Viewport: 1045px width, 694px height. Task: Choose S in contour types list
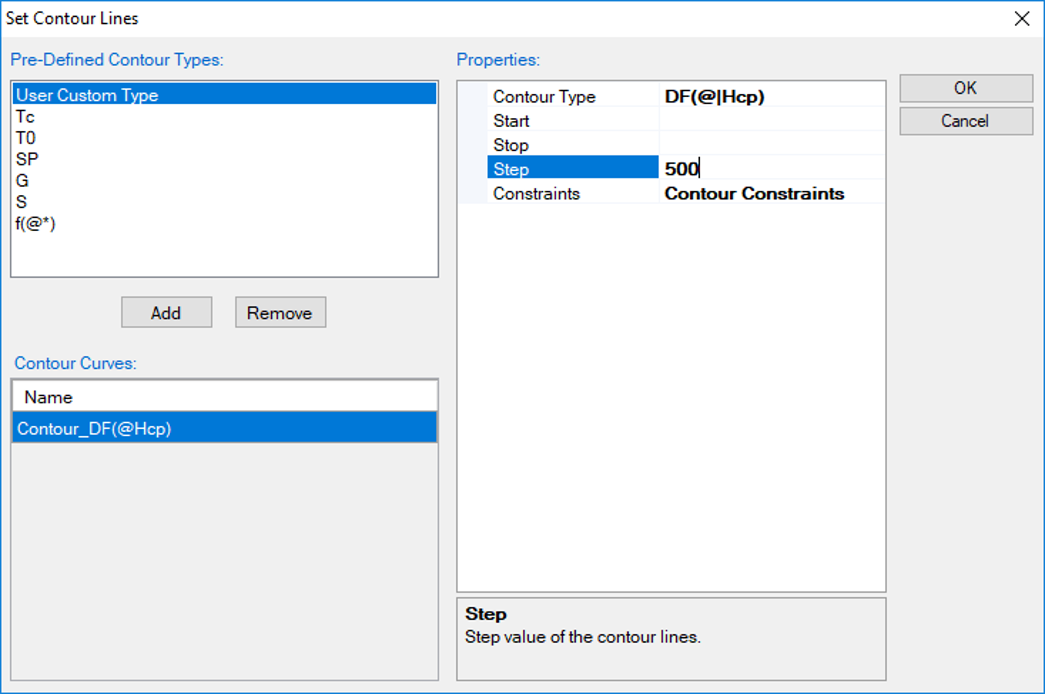(x=21, y=202)
